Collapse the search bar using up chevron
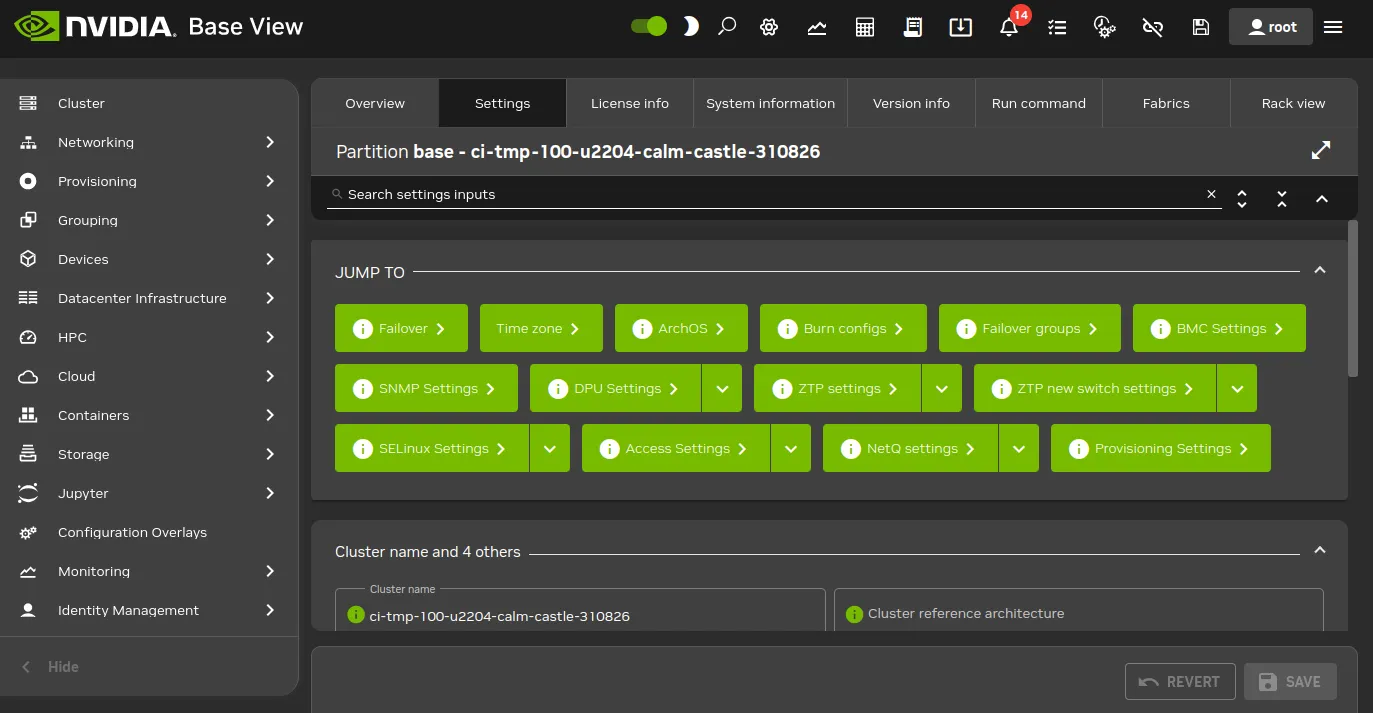 point(1322,198)
